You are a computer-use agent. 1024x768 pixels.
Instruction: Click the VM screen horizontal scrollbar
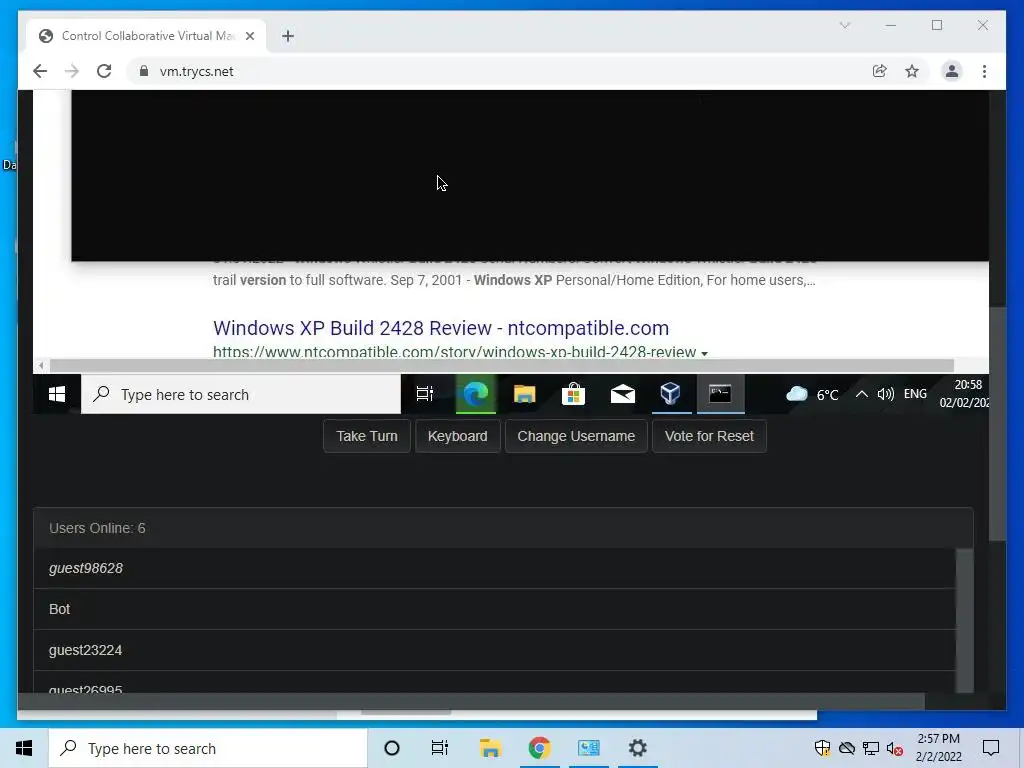(502, 366)
